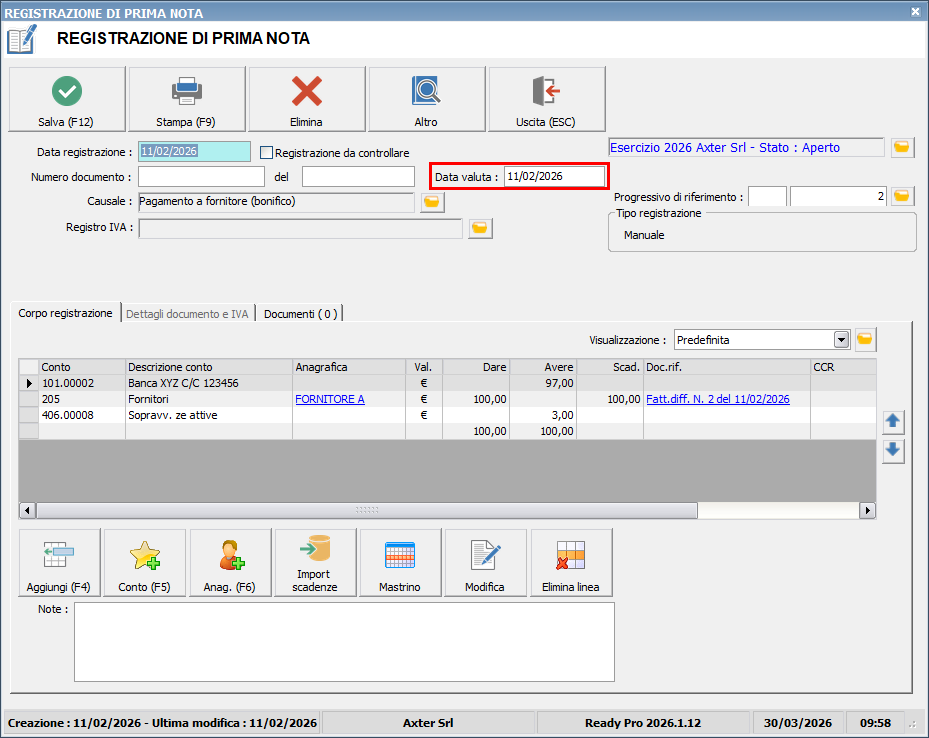Move selected row up with blue arrow
Screen dimensions: 929x738
893,422
